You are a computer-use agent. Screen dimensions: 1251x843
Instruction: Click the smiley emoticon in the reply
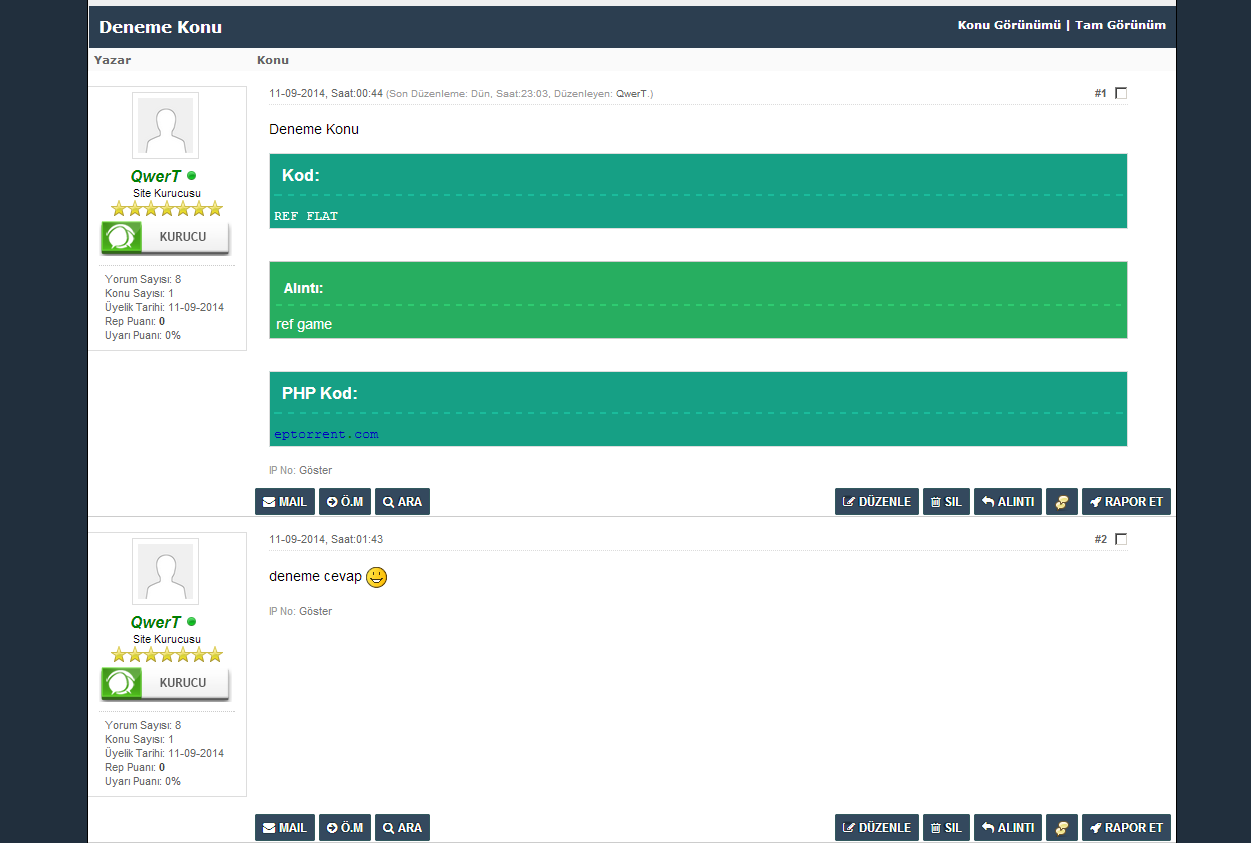click(376, 577)
